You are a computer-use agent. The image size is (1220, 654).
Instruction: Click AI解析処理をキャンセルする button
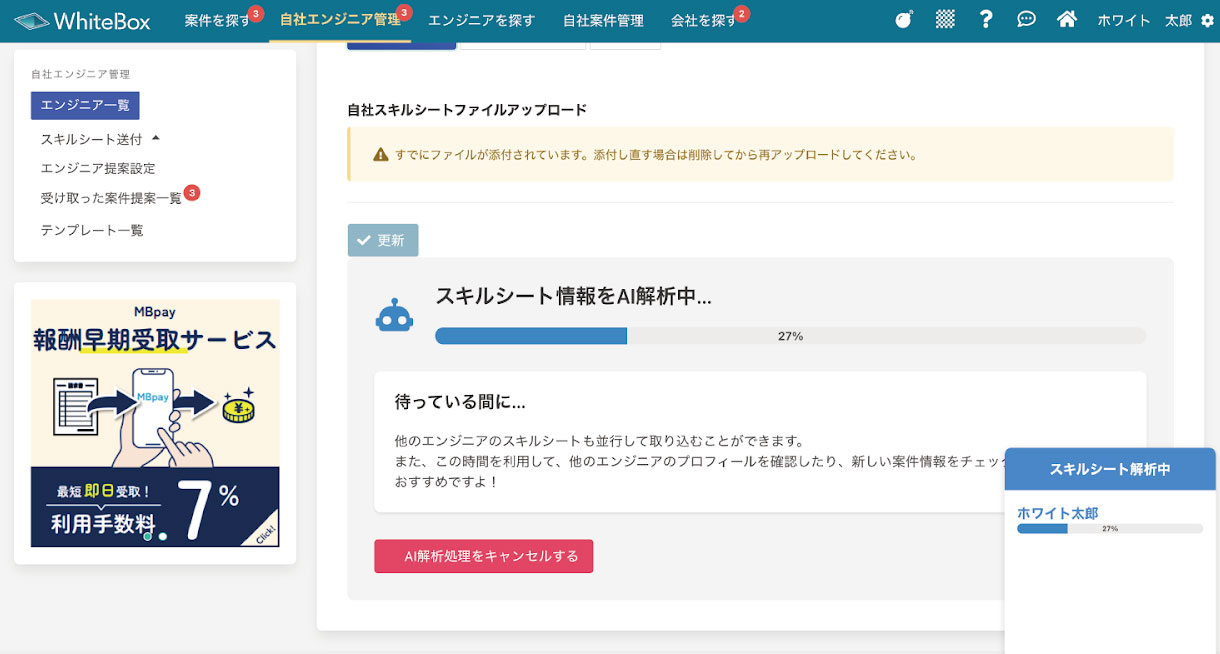click(484, 556)
